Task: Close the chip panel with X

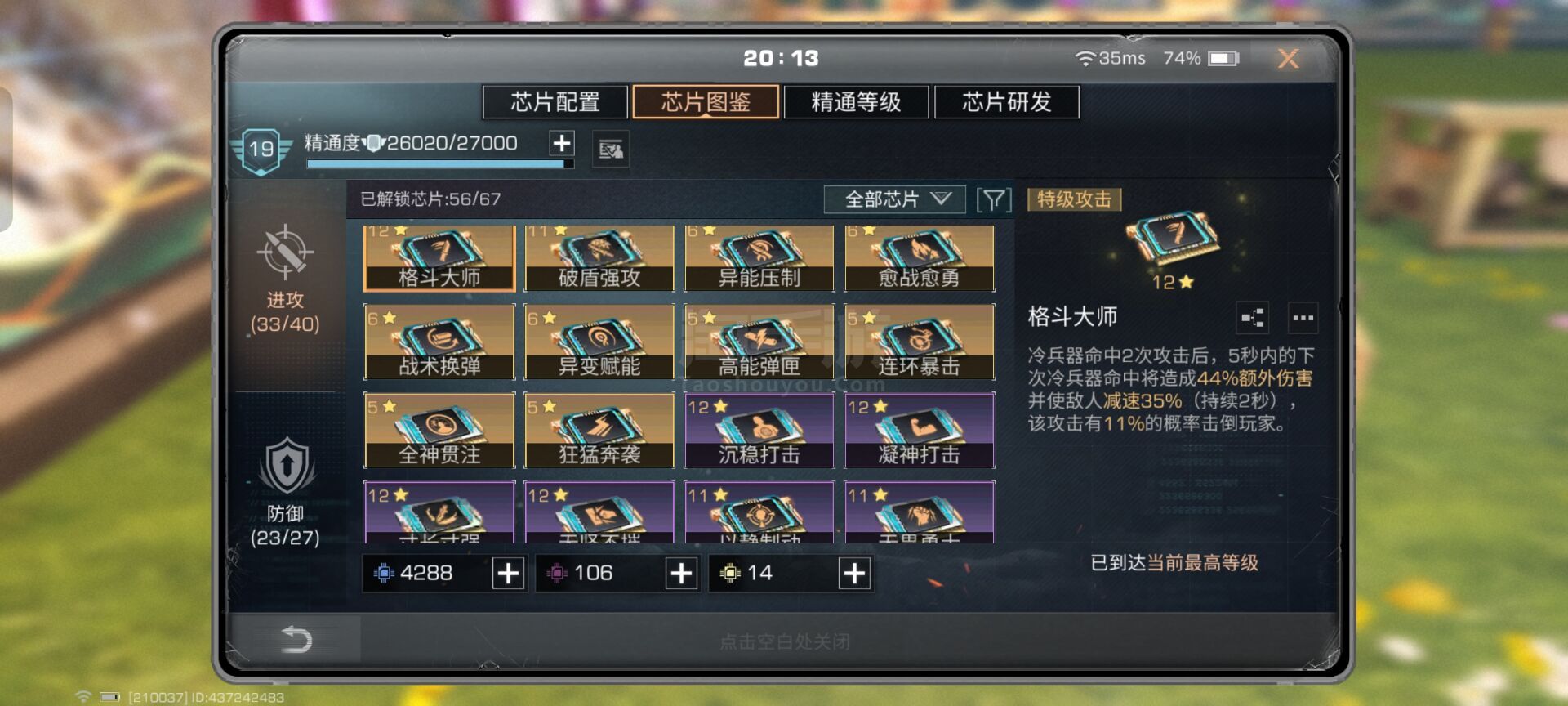Action: click(1288, 59)
